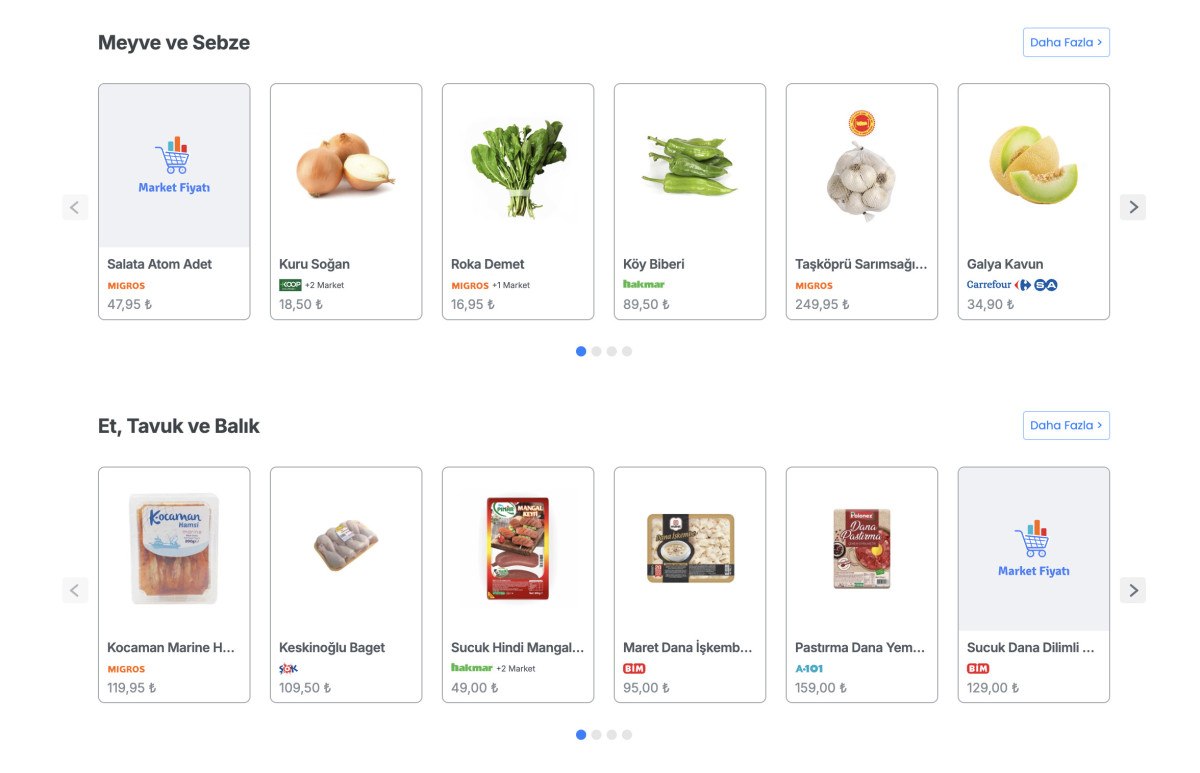Click the Galya Kavun product title
This screenshot has width=1200, height=773.
[1004, 264]
